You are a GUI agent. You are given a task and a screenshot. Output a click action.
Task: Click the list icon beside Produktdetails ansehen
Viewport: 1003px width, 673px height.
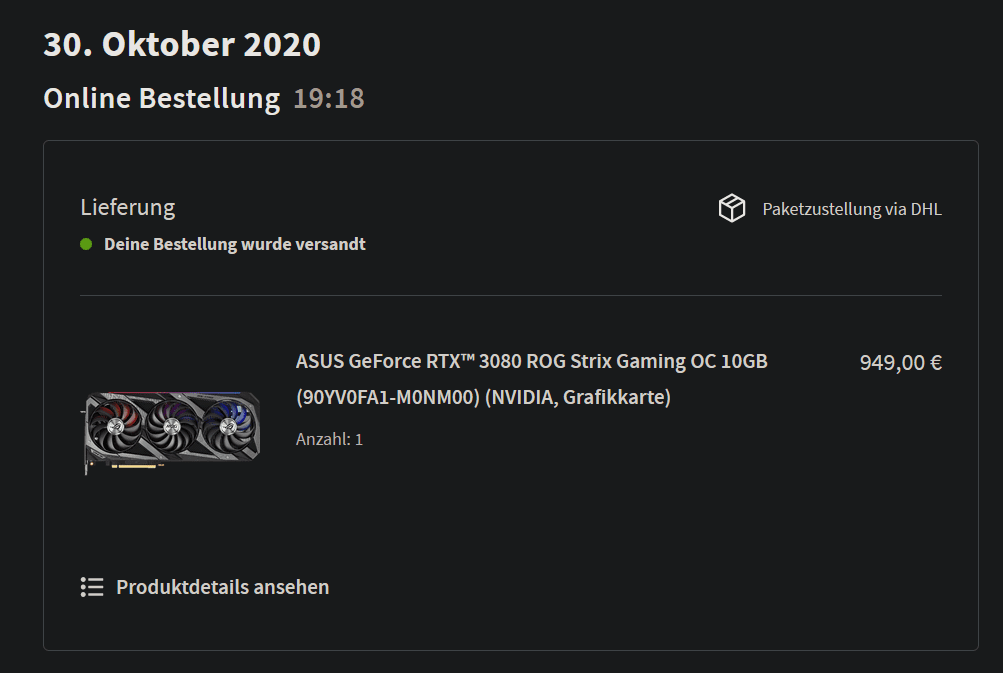click(x=92, y=587)
